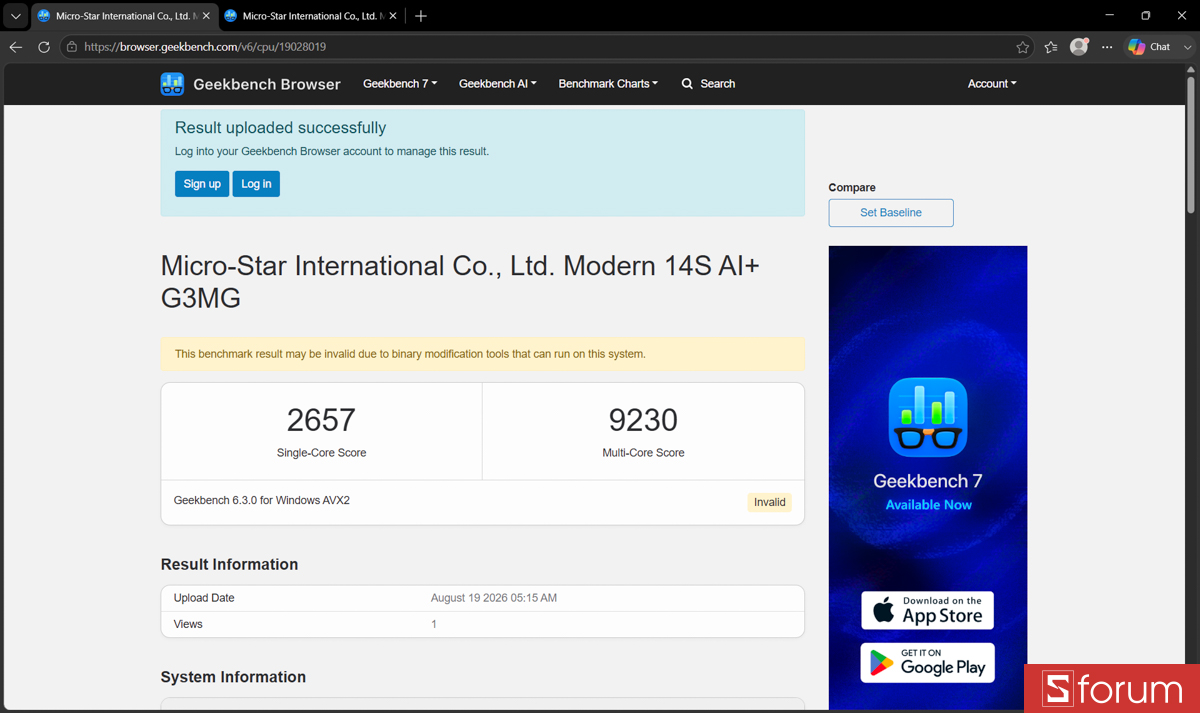Open the browser three-dots settings menu
The height and width of the screenshot is (713, 1200).
pos(1107,47)
